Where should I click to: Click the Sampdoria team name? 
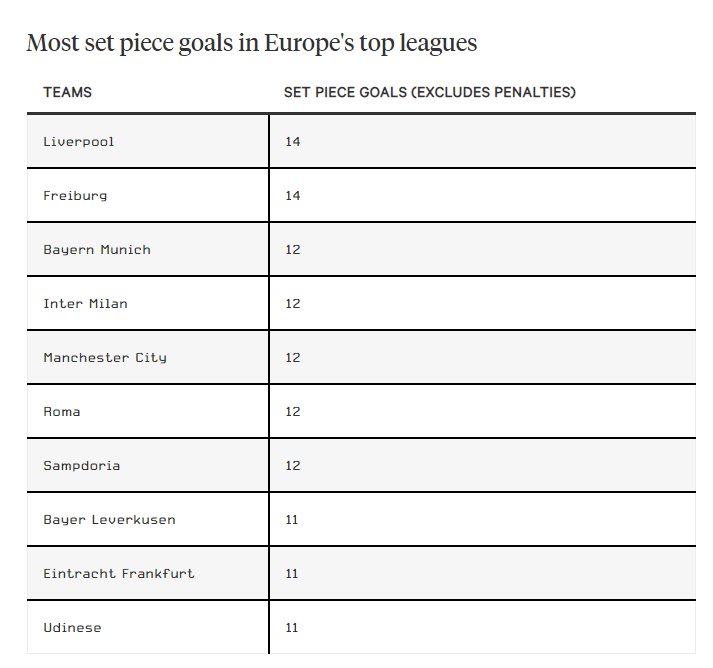click(81, 466)
